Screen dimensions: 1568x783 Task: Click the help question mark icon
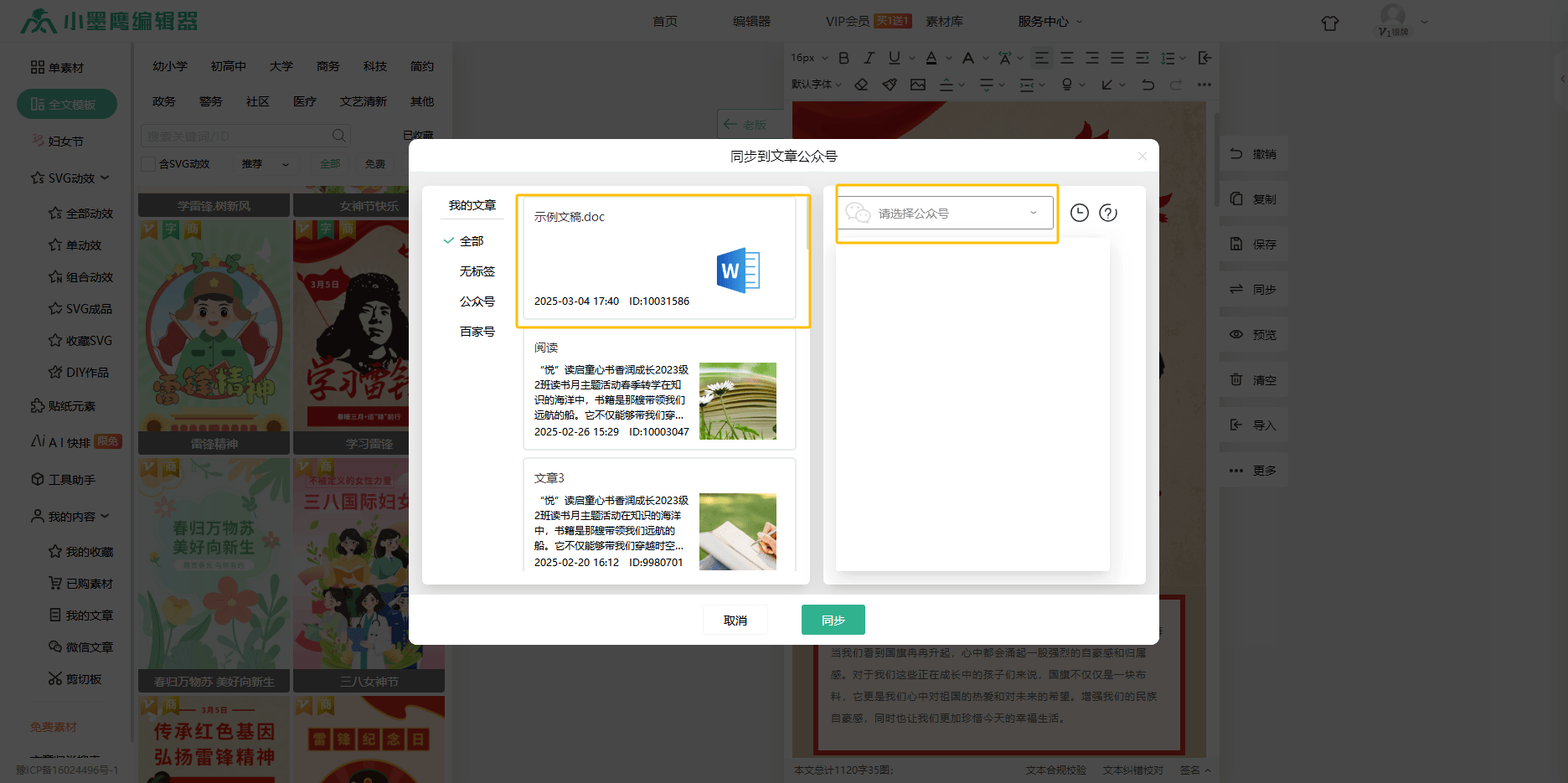[x=1108, y=213]
